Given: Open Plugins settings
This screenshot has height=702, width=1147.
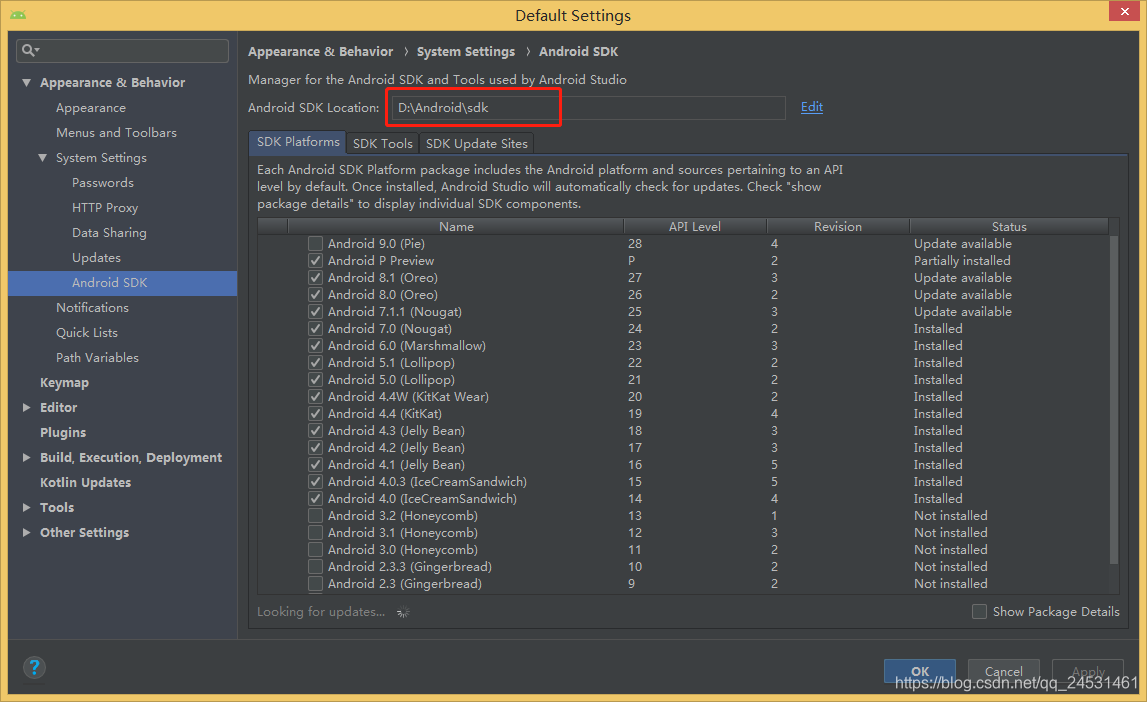Looking at the screenshot, I should tap(63, 432).
